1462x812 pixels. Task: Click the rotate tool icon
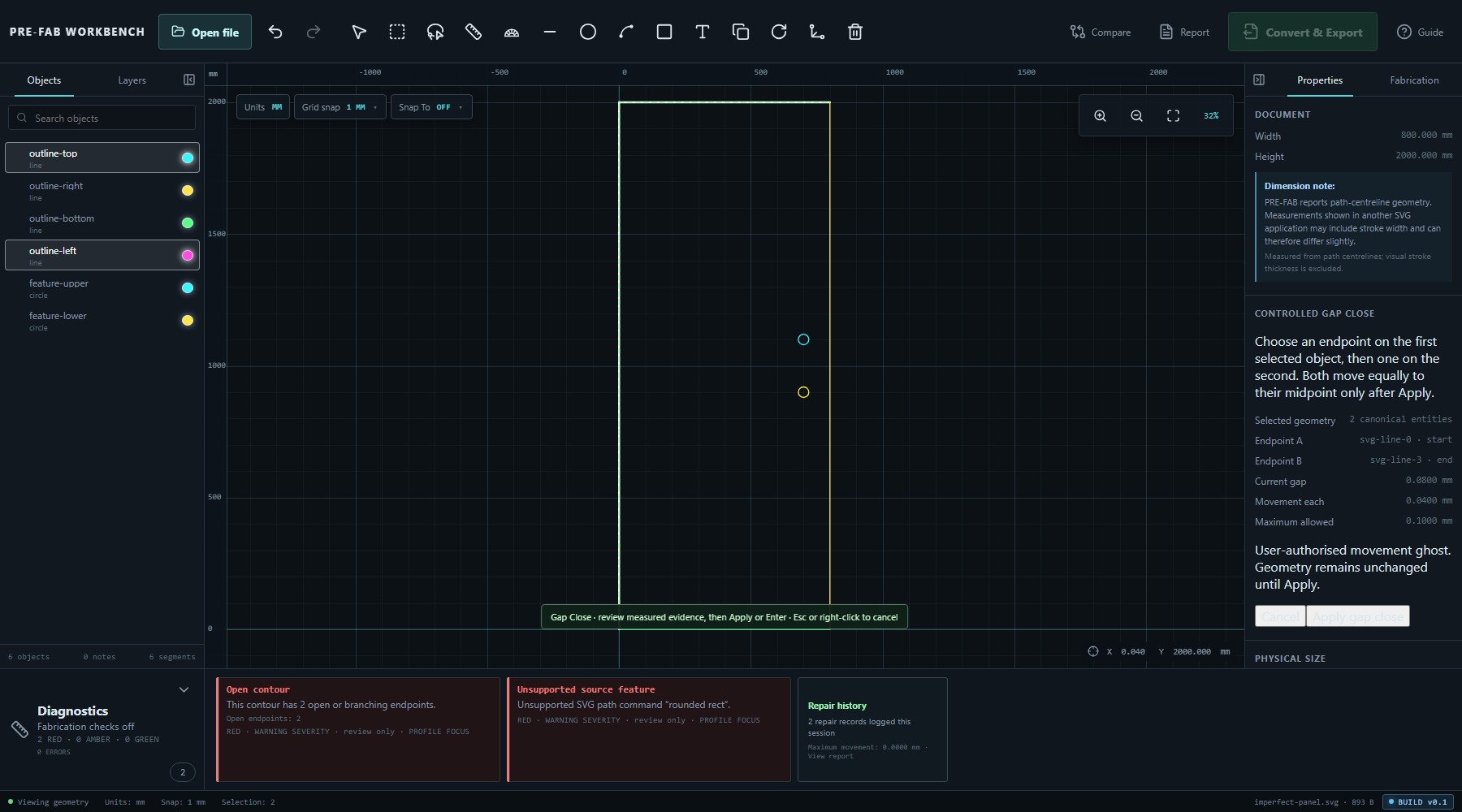[779, 32]
